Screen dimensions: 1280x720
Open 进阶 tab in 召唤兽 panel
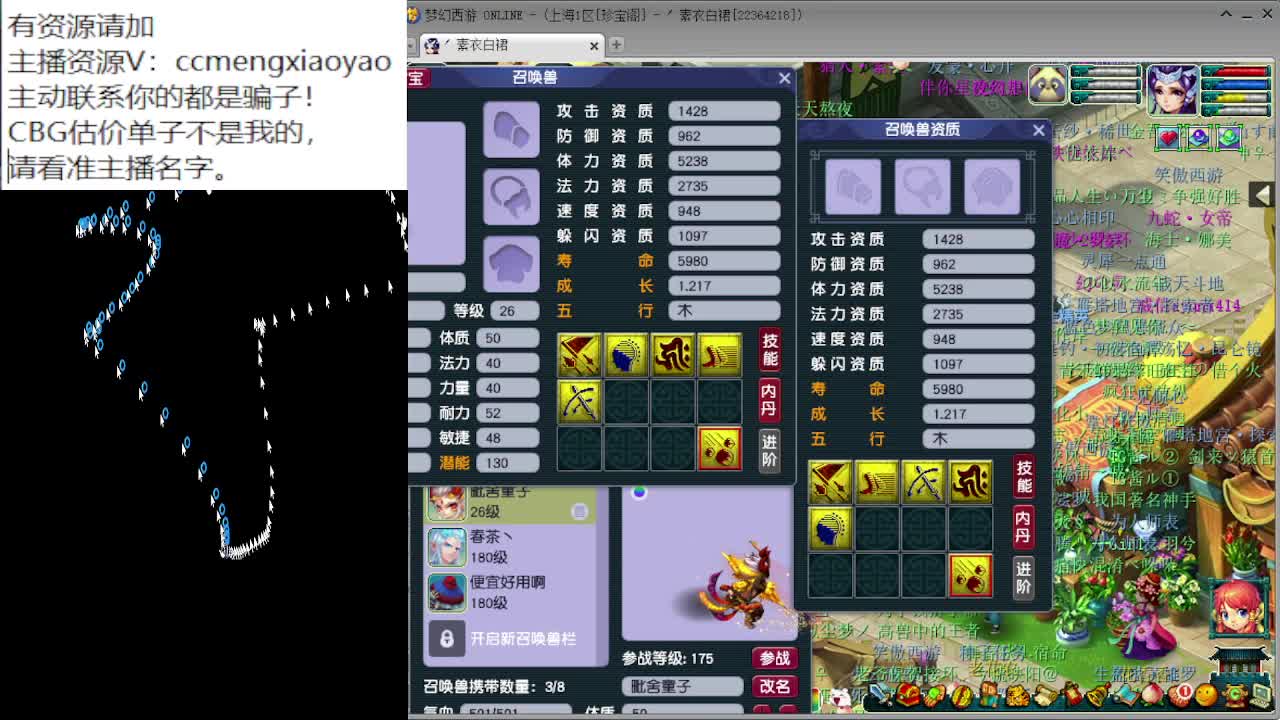tap(769, 449)
